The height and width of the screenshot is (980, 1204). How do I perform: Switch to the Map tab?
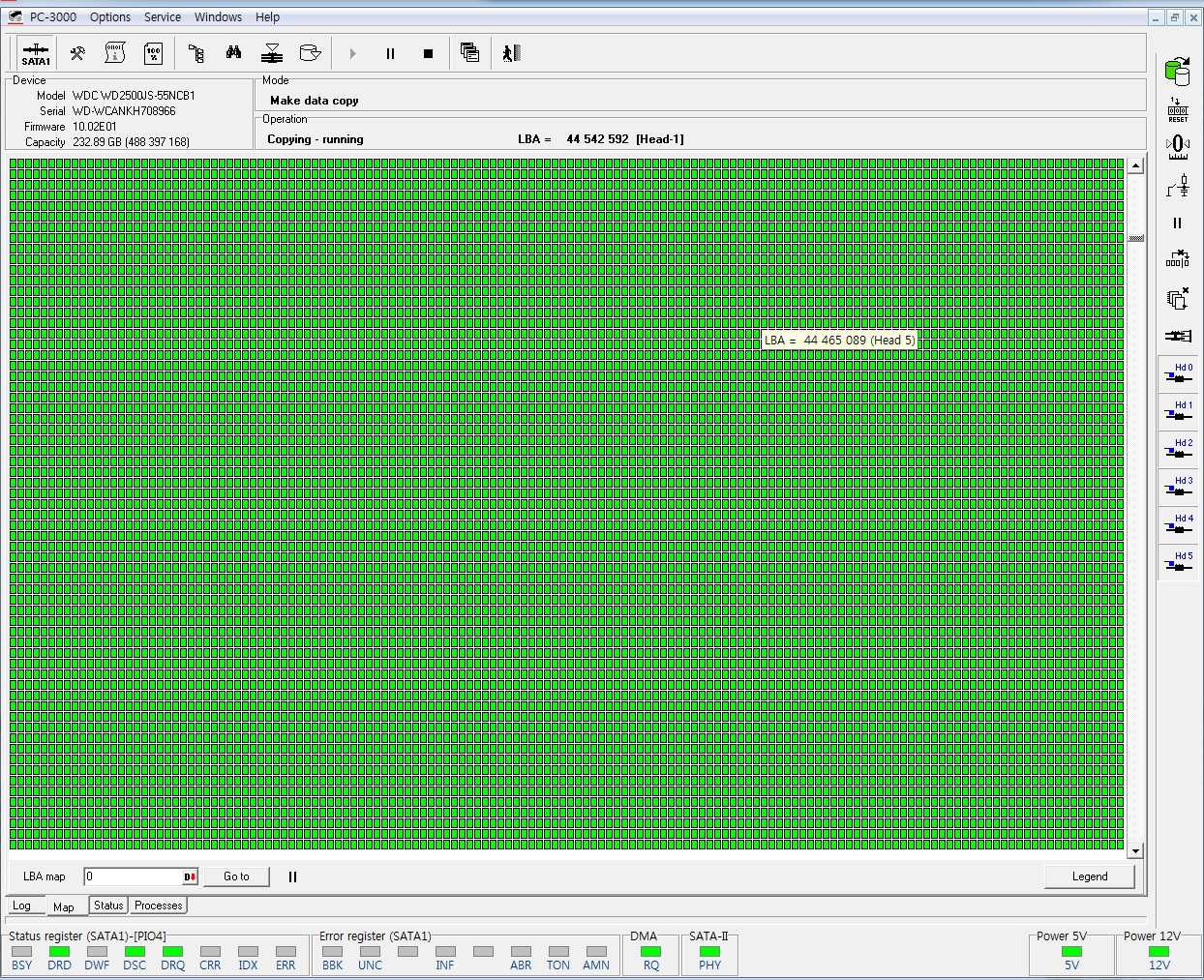point(64,906)
